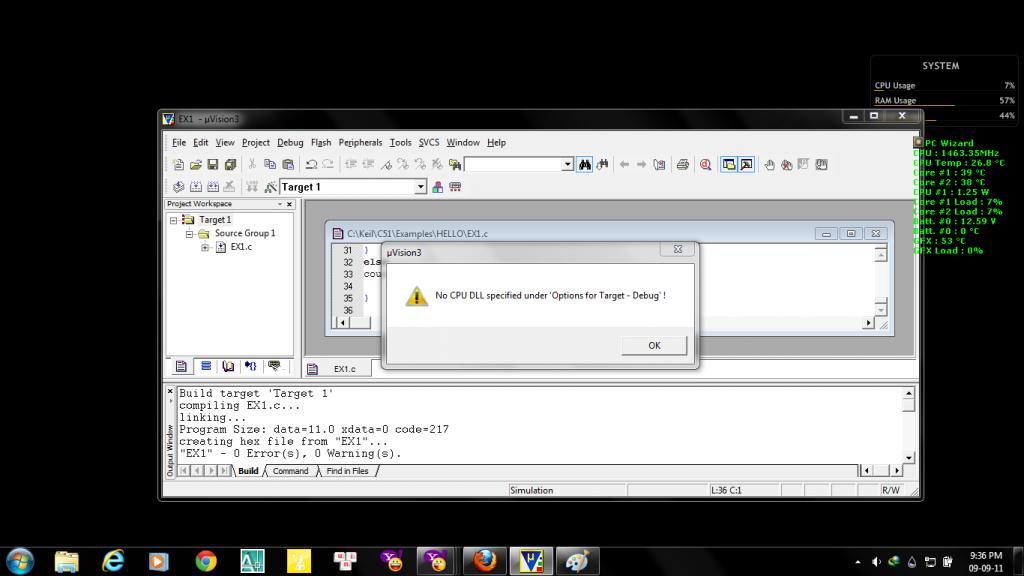Expand the EX1.c tree node

click(205, 247)
